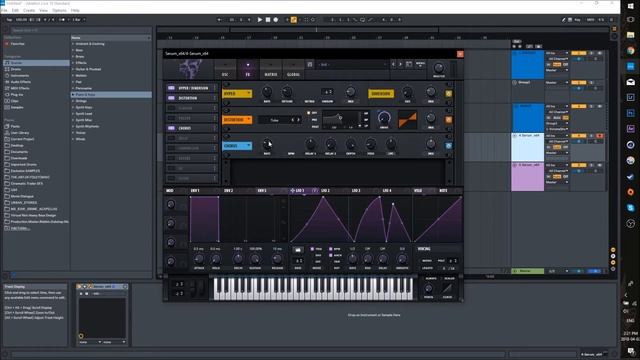This screenshot has width=640, height=360.
Task: Open the Instruments browser category
Action: [x=20, y=76]
